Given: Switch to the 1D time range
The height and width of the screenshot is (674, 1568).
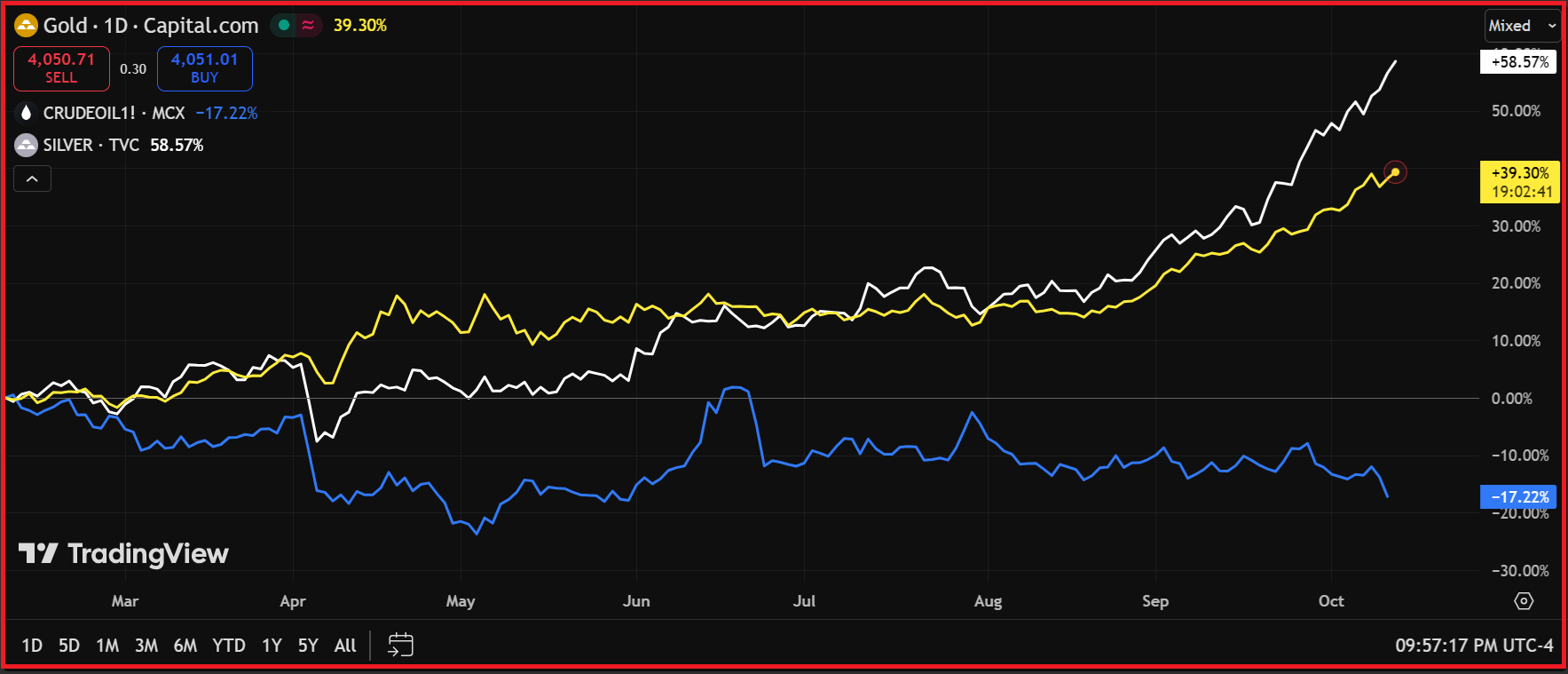Looking at the screenshot, I should pos(32,646).
